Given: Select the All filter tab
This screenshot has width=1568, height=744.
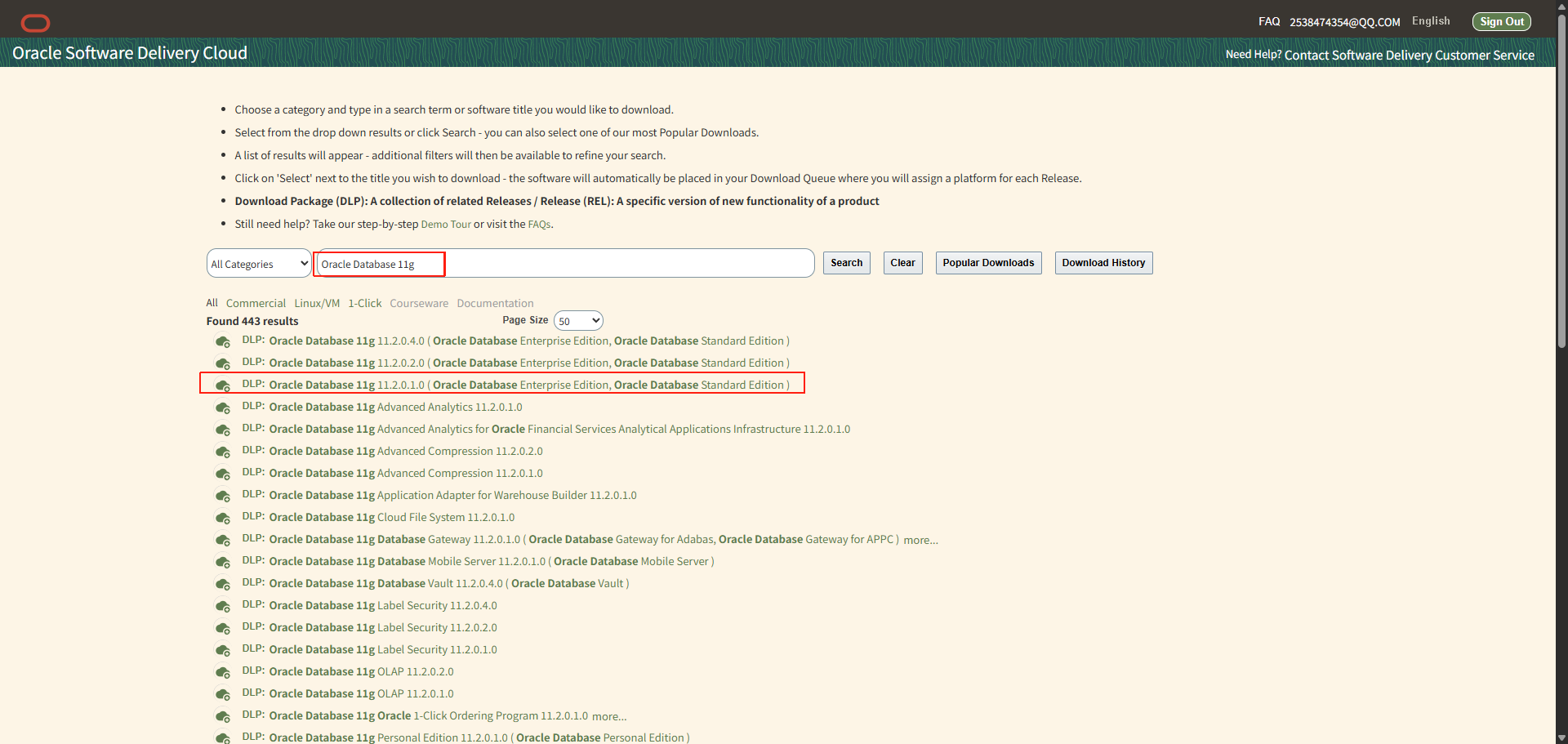Looking at the screenshot, I should 212,303.
